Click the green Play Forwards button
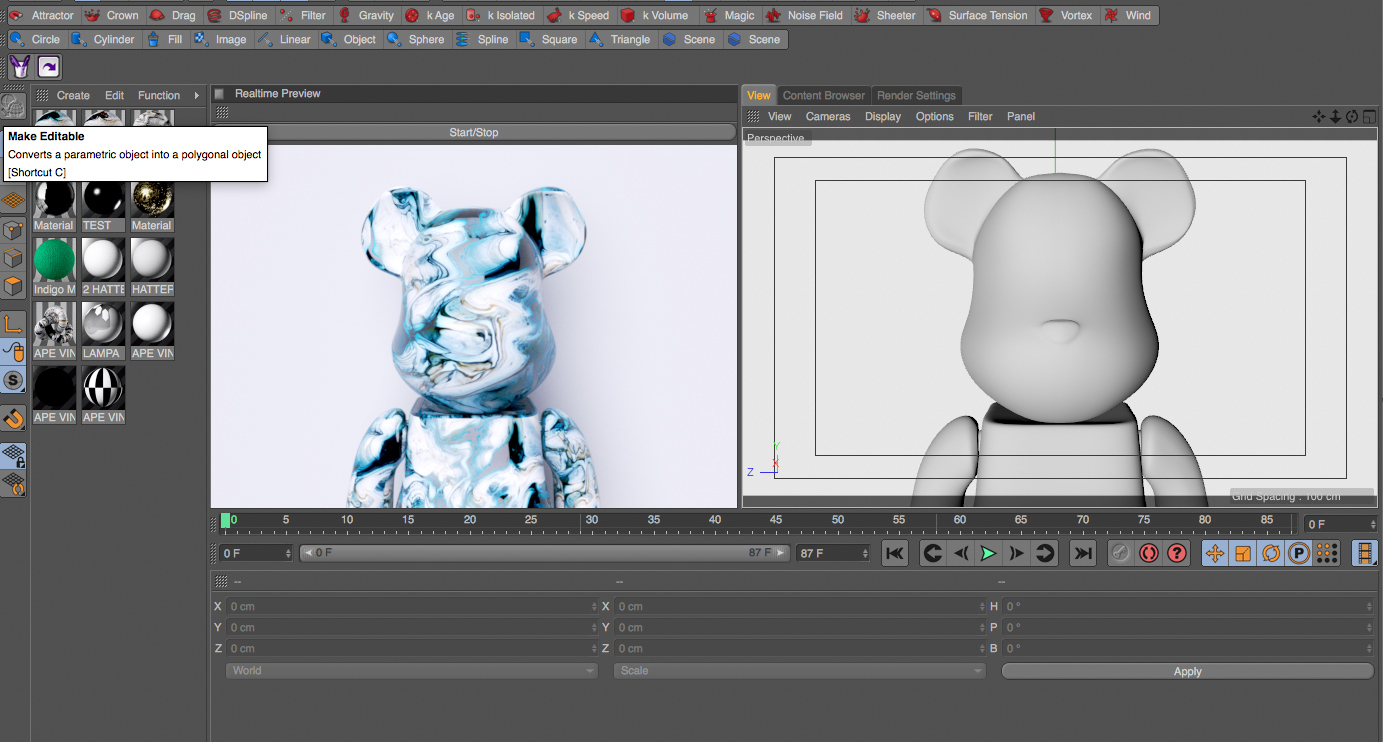 988,553
